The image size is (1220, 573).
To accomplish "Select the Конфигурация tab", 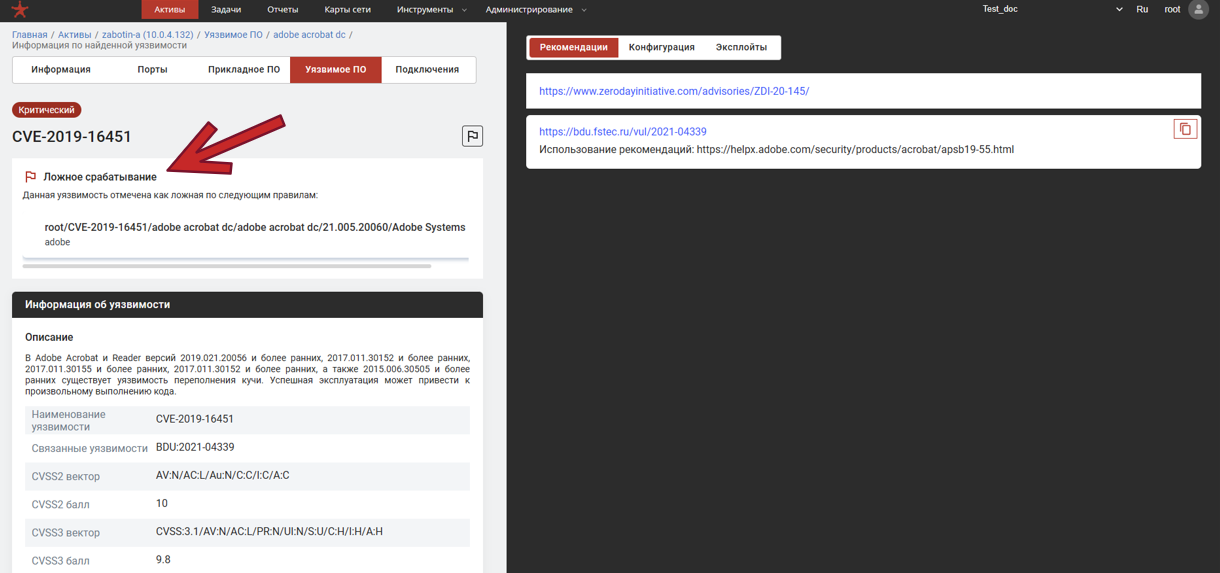I will tap(661, 47).
